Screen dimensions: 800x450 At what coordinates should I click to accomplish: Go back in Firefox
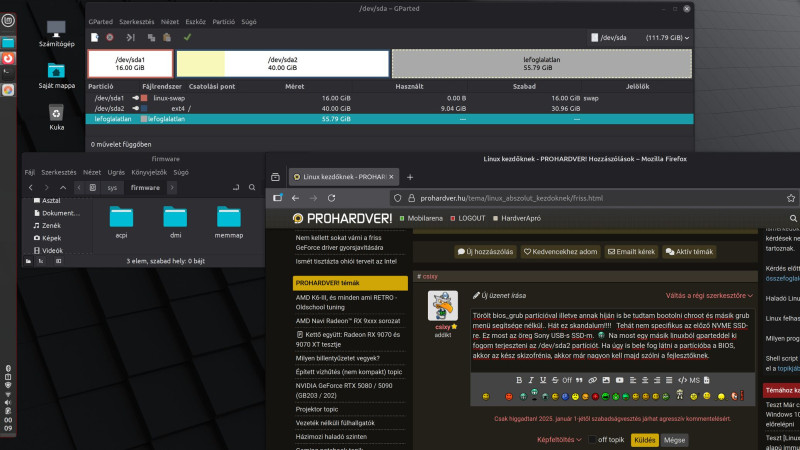(x=295, y=198)
